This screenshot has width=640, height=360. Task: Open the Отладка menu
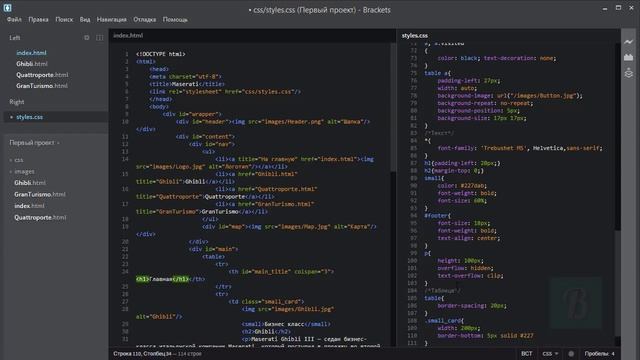(144, 20)
